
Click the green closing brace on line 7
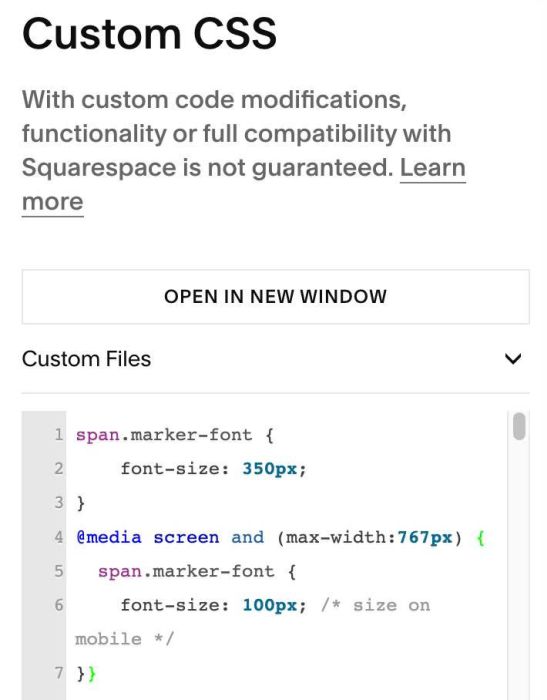pos(92,673)
